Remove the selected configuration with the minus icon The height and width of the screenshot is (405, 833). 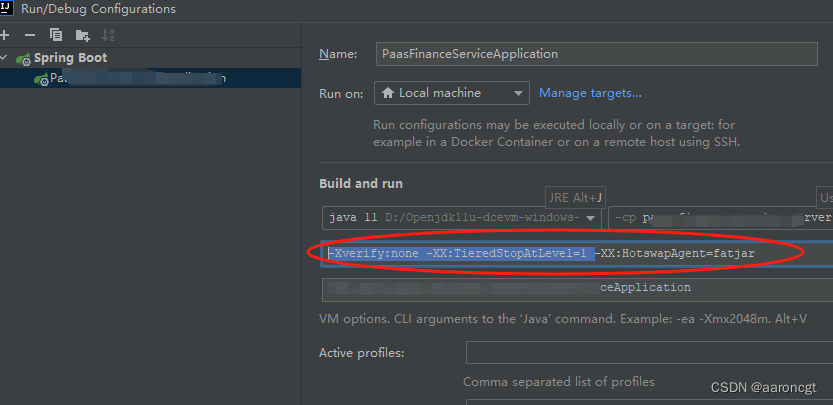(30, 36)
